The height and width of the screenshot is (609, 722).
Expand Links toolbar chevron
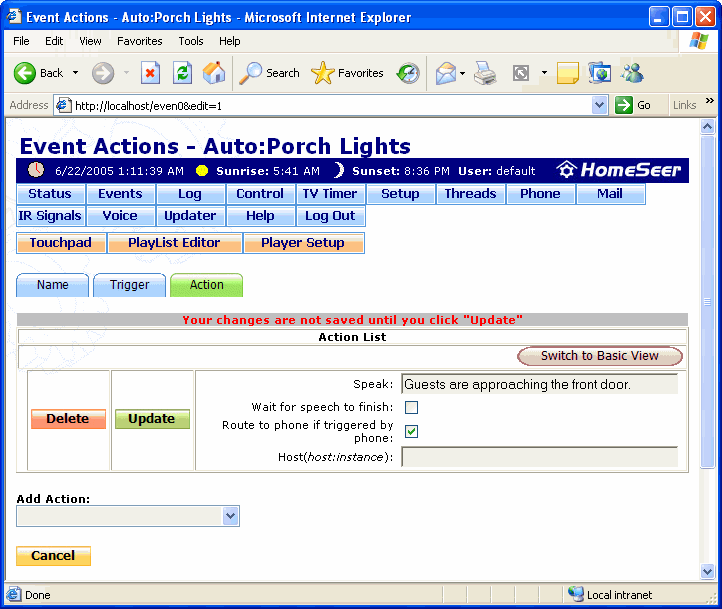click(710, 101)
